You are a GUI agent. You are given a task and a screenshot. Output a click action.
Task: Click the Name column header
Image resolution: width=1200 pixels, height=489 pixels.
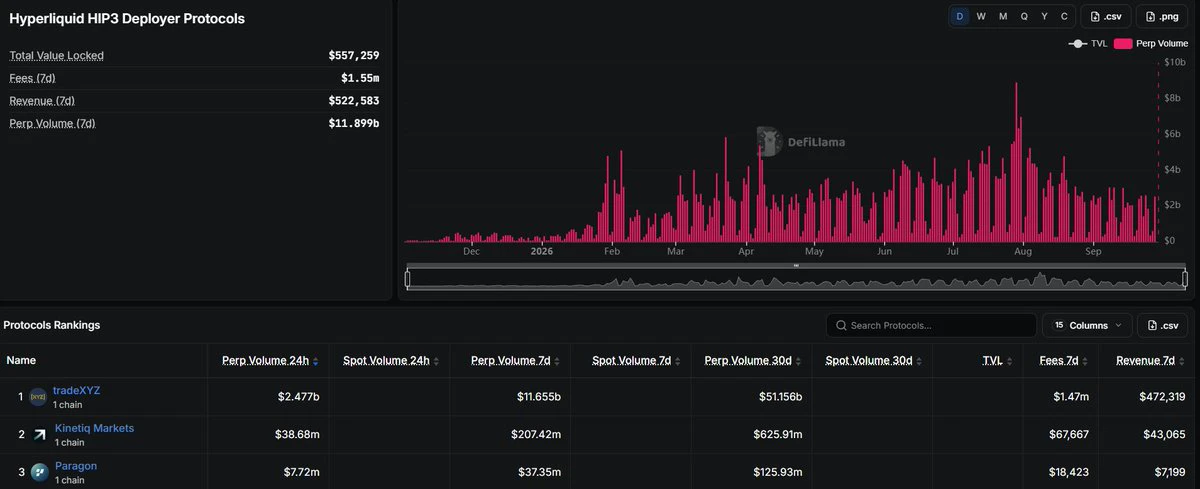tap(21, 360)
